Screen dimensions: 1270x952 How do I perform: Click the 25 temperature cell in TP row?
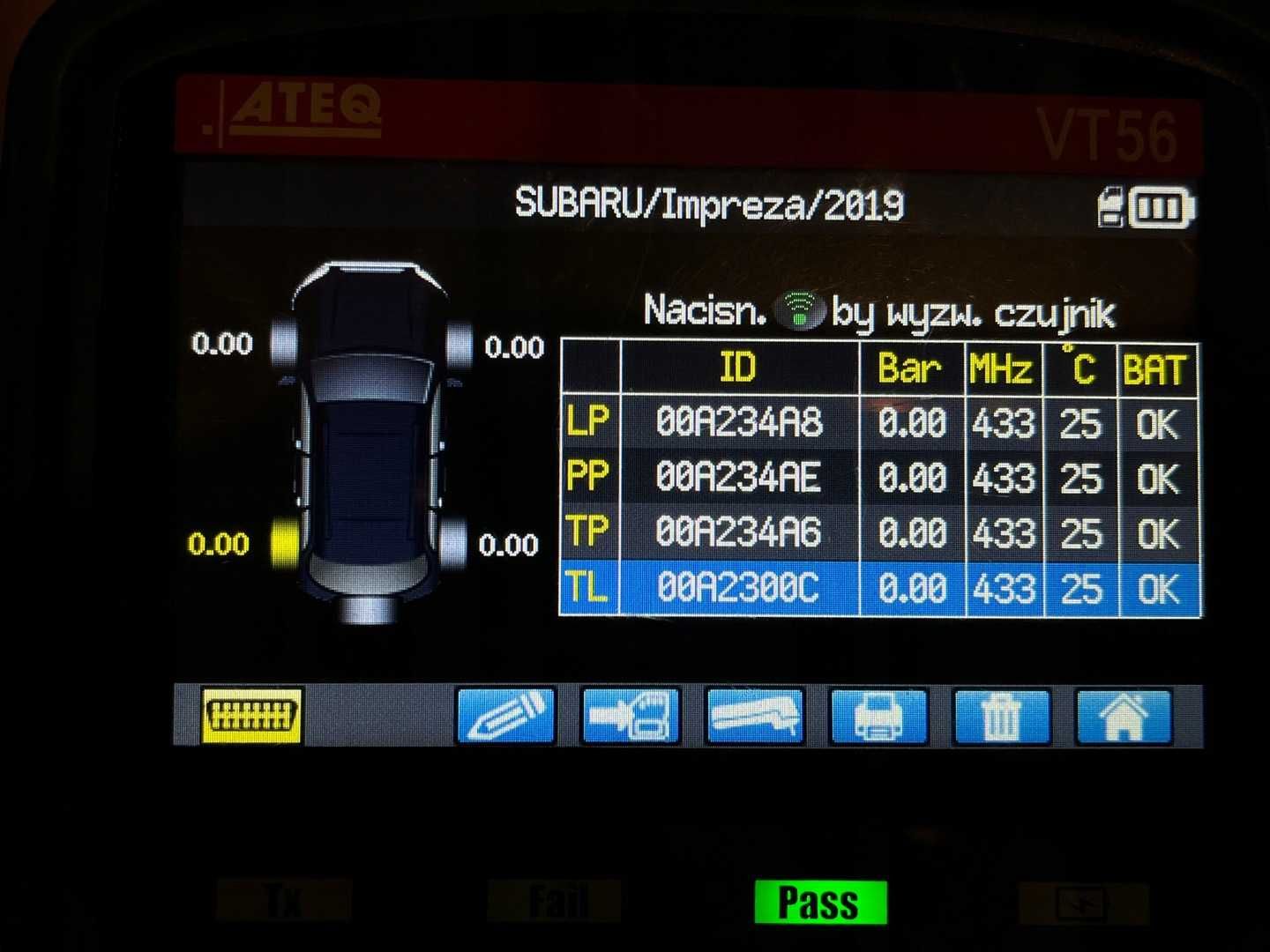(1080, 534)
